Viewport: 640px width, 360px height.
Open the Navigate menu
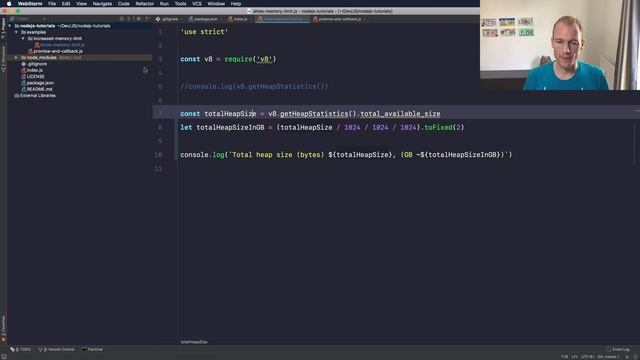coord(102,4)
